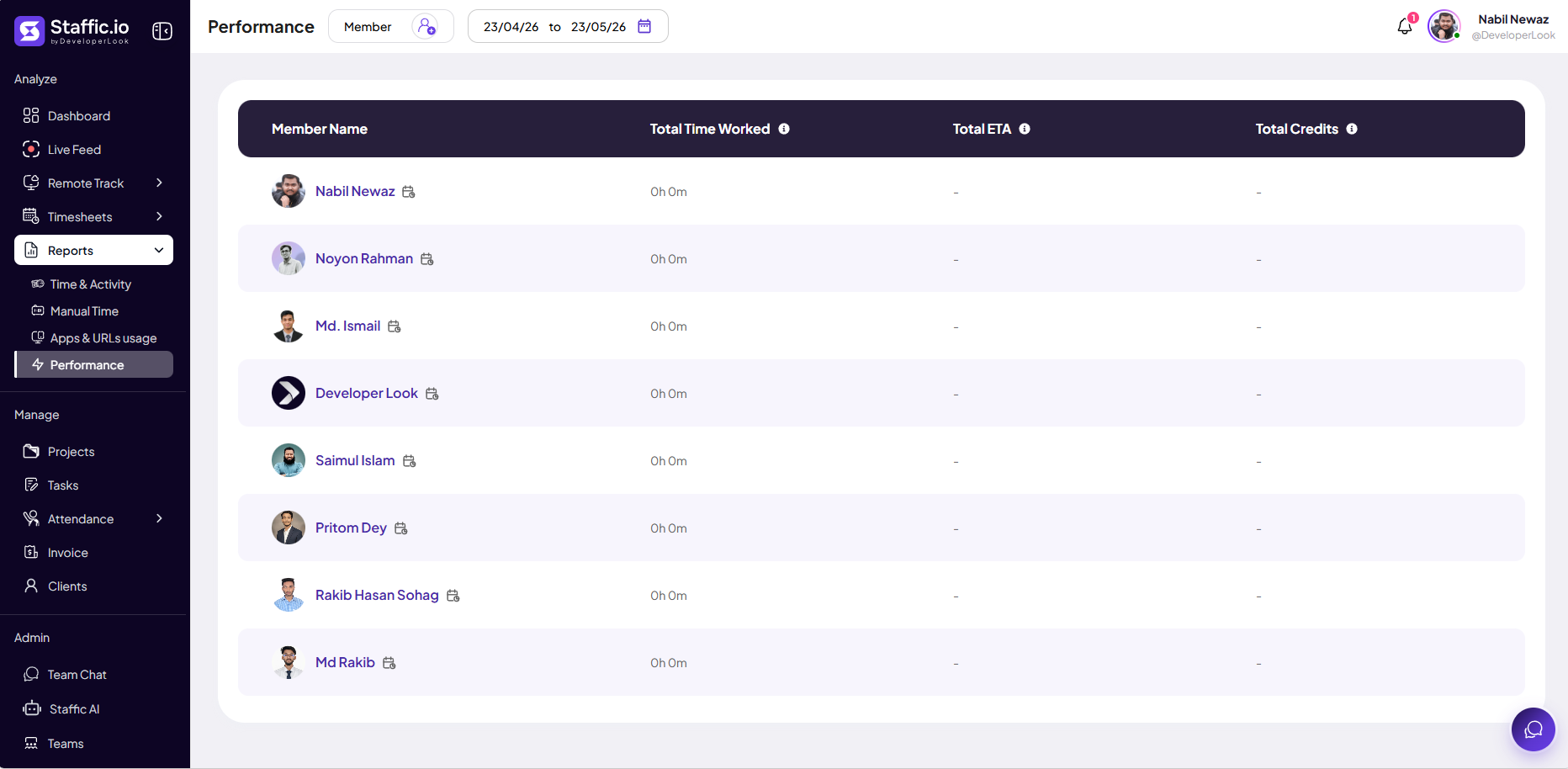Open the support chat bubble button

[x=1534, y=729]
